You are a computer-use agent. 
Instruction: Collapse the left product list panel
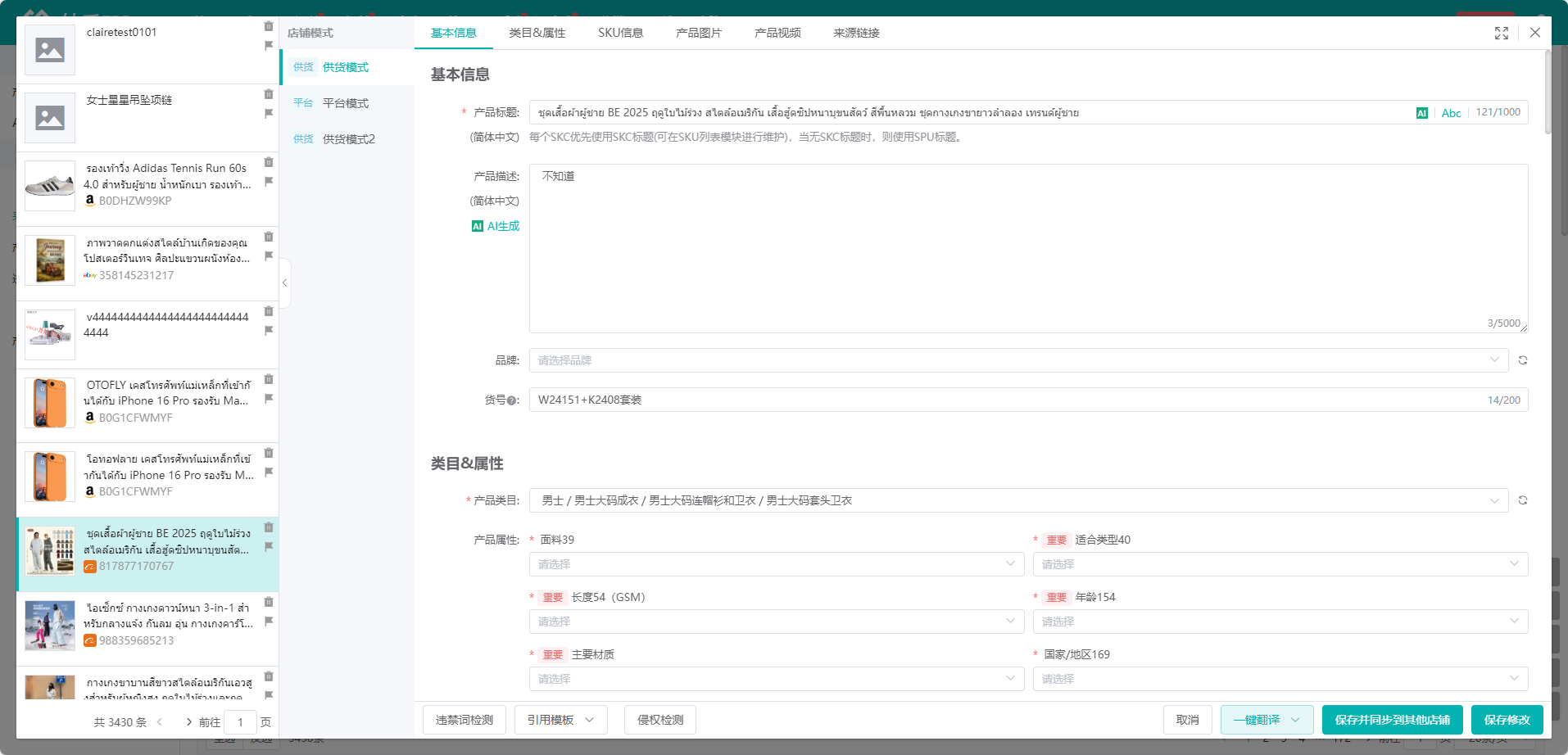point(284,283)
